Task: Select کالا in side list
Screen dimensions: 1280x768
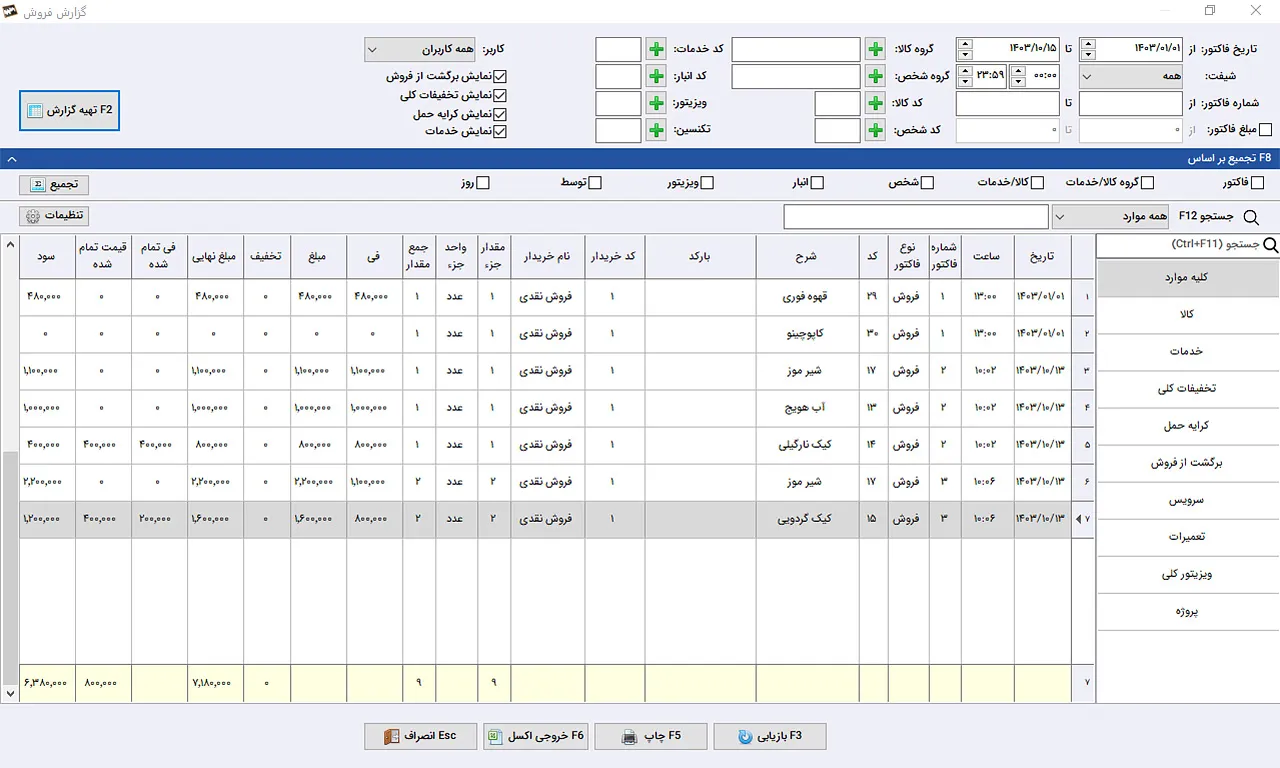Action: [1188, 315]
